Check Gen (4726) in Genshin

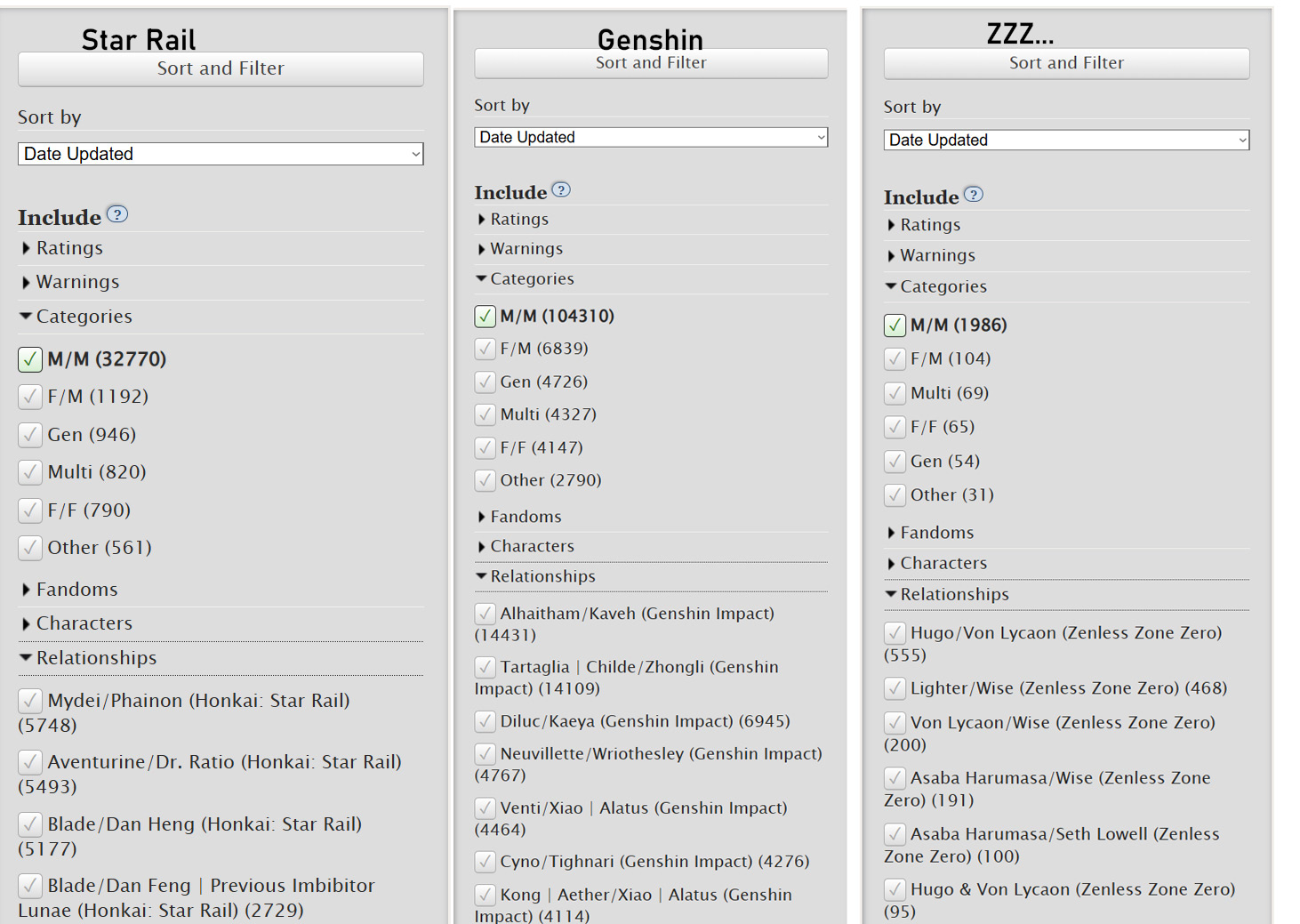pyautogui.click(x=485, y=382)
